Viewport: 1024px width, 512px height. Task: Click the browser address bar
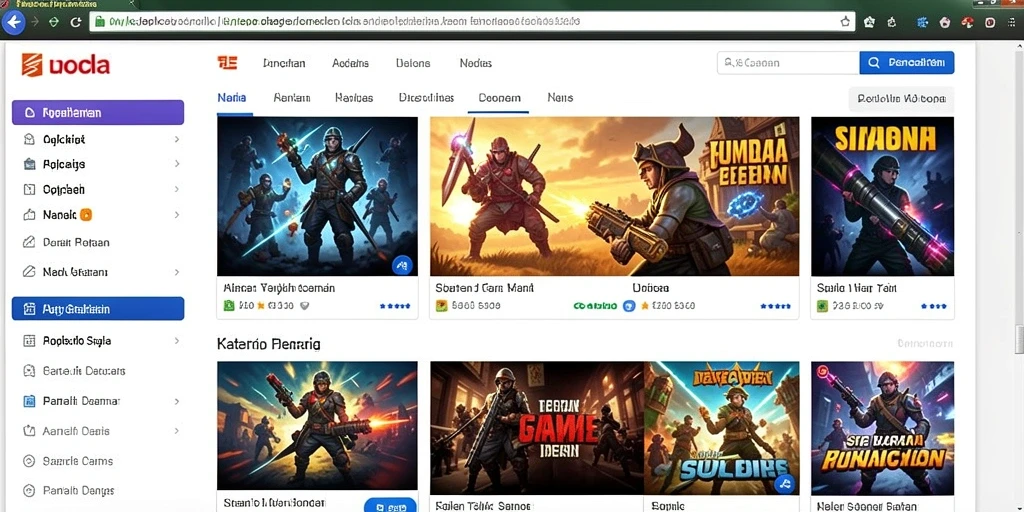tap(473, 22)
